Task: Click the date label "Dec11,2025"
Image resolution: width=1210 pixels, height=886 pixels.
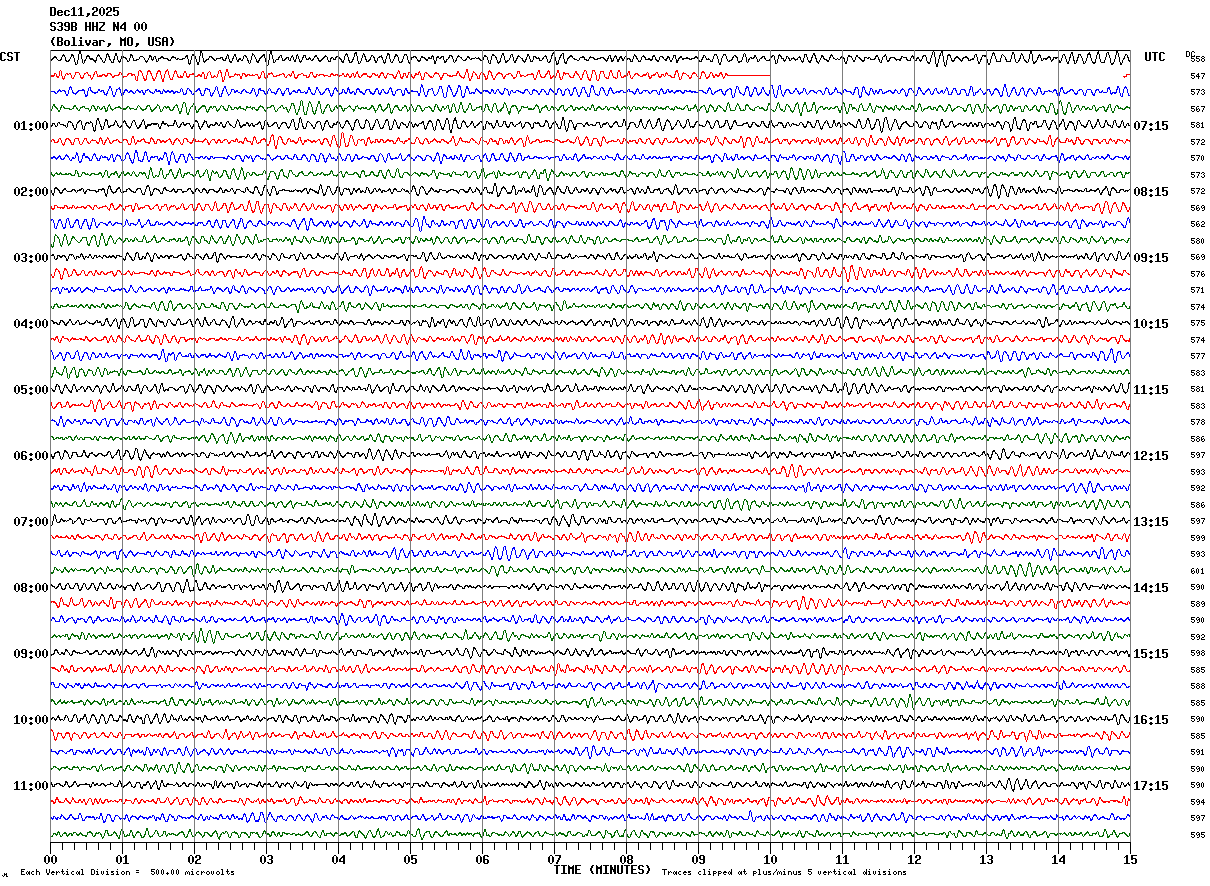Action: click(x=84, y=12)
